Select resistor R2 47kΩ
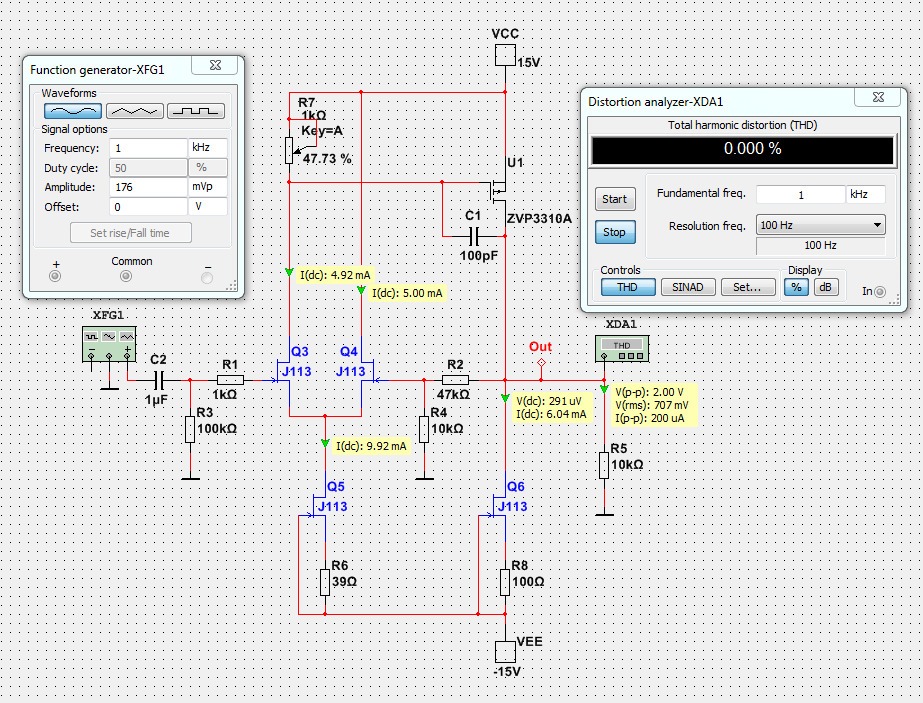 456,380
